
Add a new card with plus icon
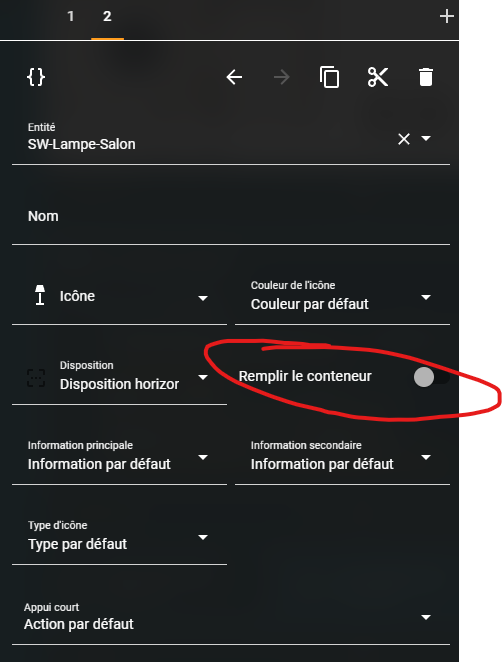point(446,16)
